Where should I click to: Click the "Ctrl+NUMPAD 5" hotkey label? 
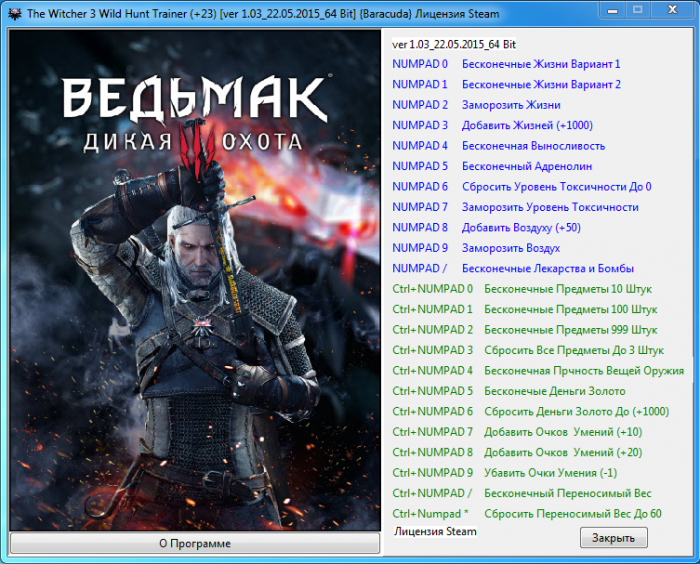click(x=432, y=391)
